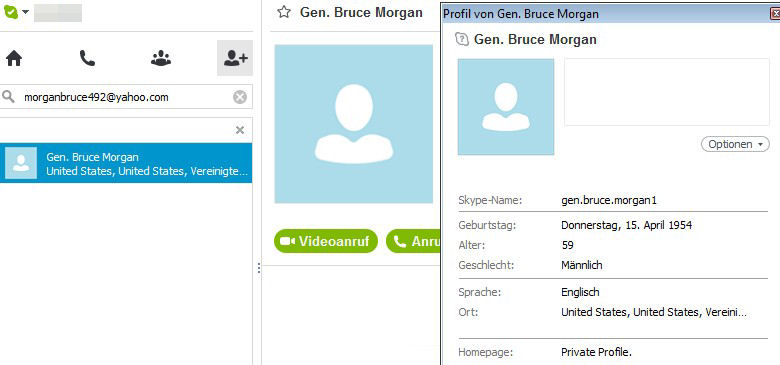Start a Videoanruf with the contact

pyautogui.click(x=326, y=241)
